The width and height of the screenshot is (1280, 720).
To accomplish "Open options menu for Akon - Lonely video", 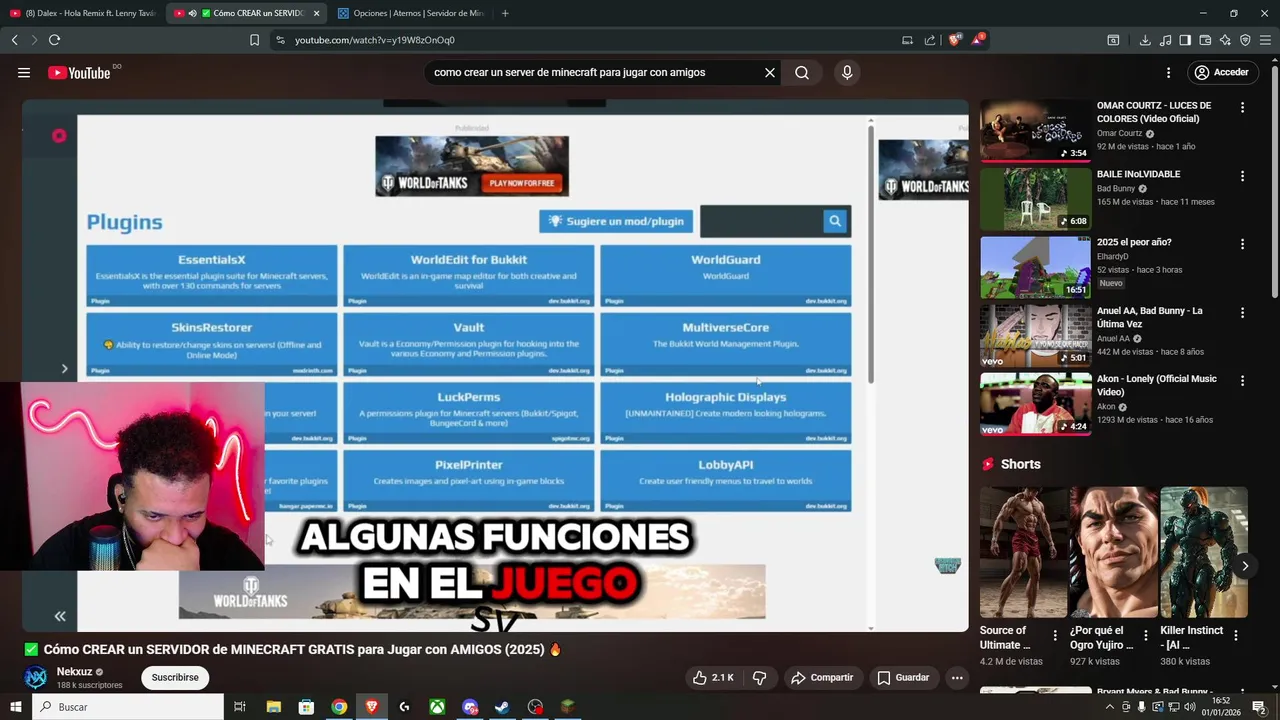I will (1242, 381).
